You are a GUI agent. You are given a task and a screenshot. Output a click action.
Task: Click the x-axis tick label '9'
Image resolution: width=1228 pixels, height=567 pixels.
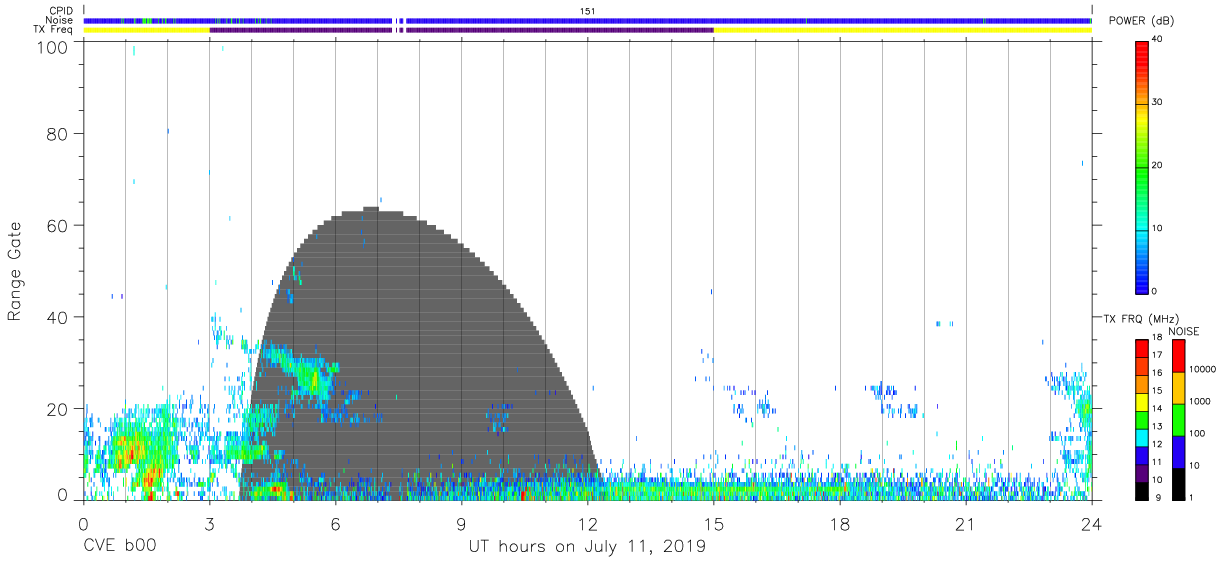pos(461,524)
